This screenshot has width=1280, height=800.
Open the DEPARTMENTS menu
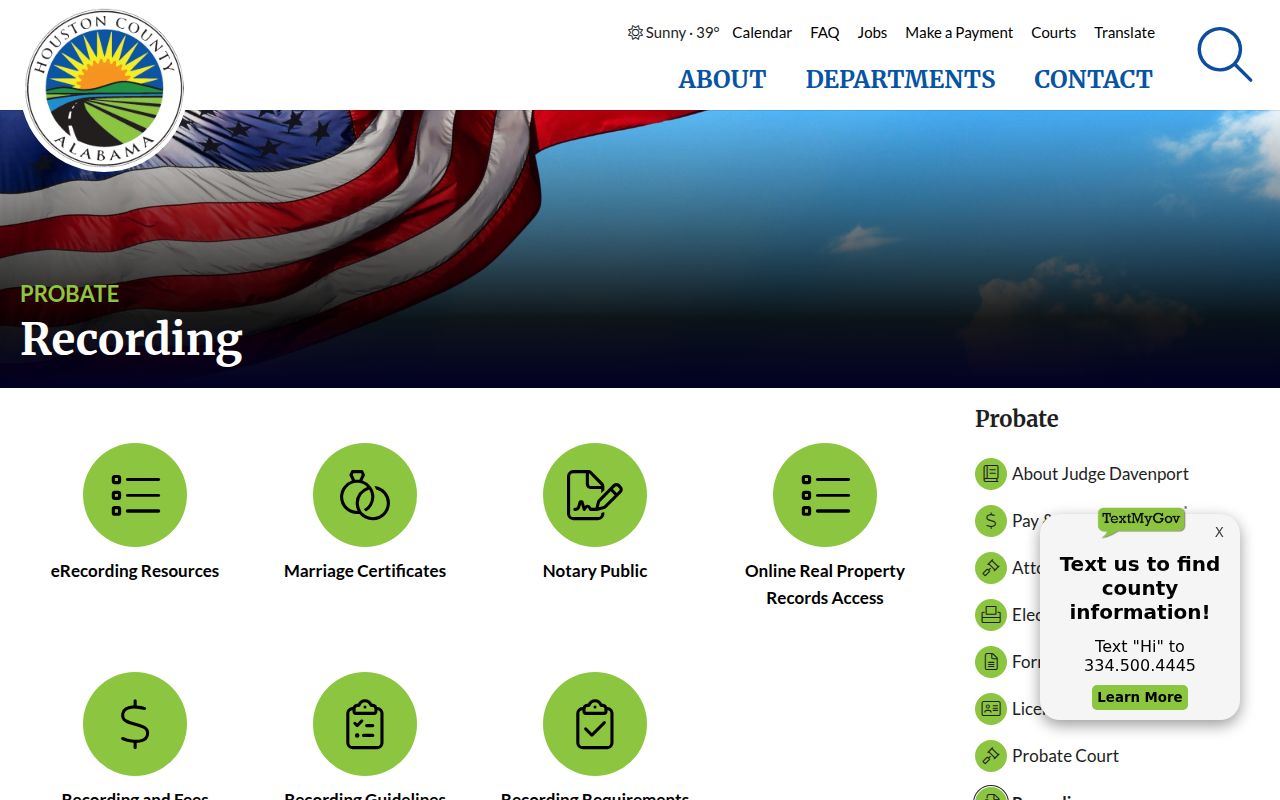tap(900, 80)
